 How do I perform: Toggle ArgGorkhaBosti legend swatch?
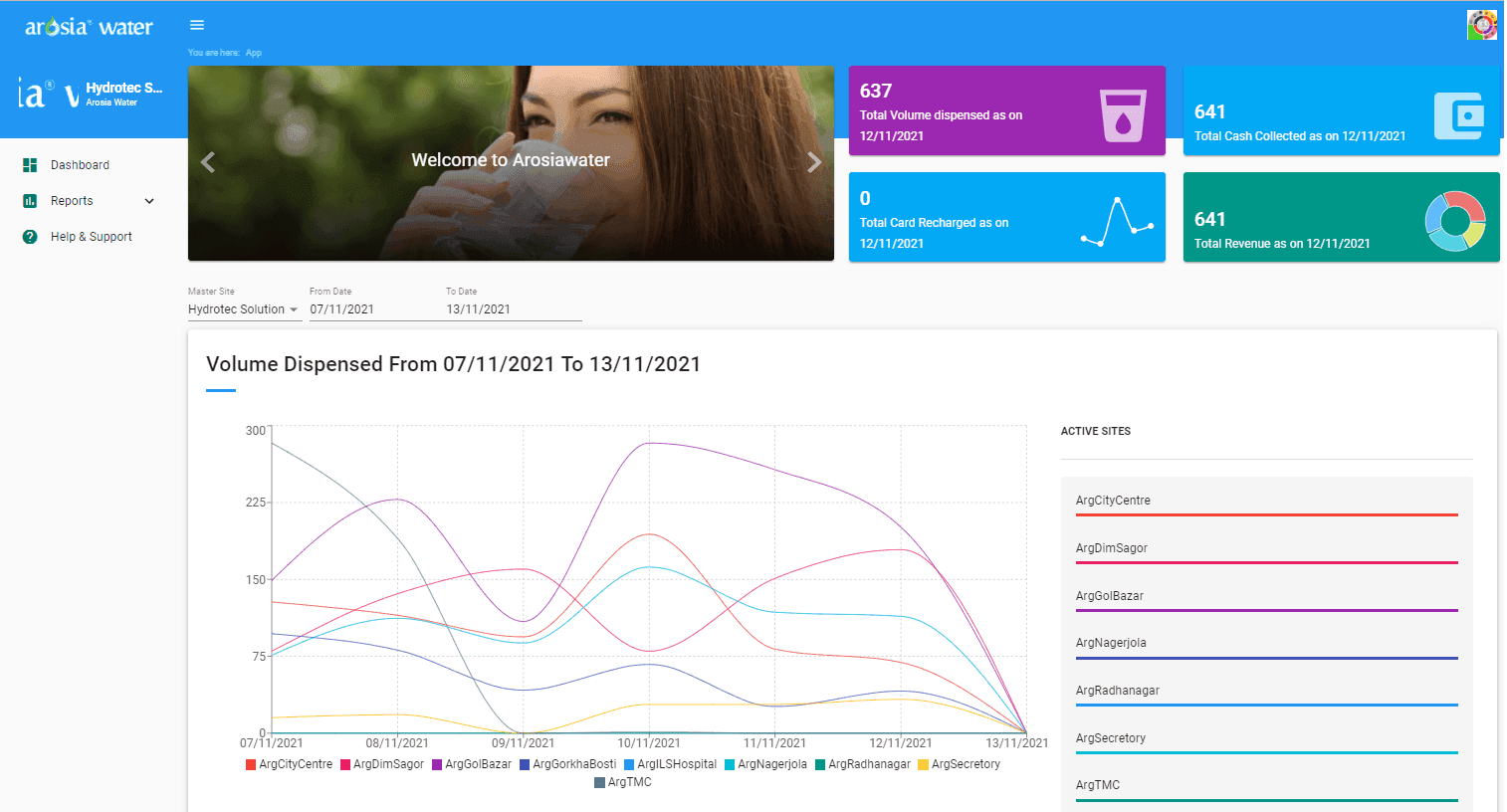coord(525,764)
